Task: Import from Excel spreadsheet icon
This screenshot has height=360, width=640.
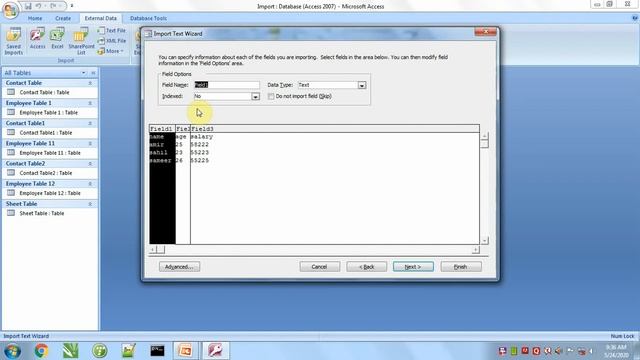Action: [x=57, y=38]
